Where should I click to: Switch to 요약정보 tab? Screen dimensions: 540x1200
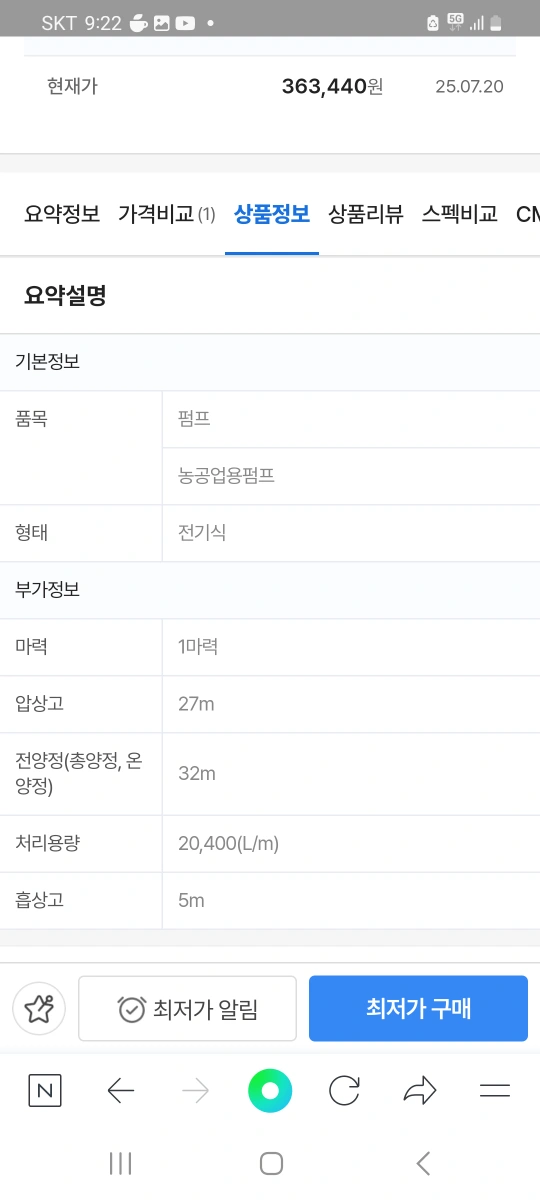(62, 214)
